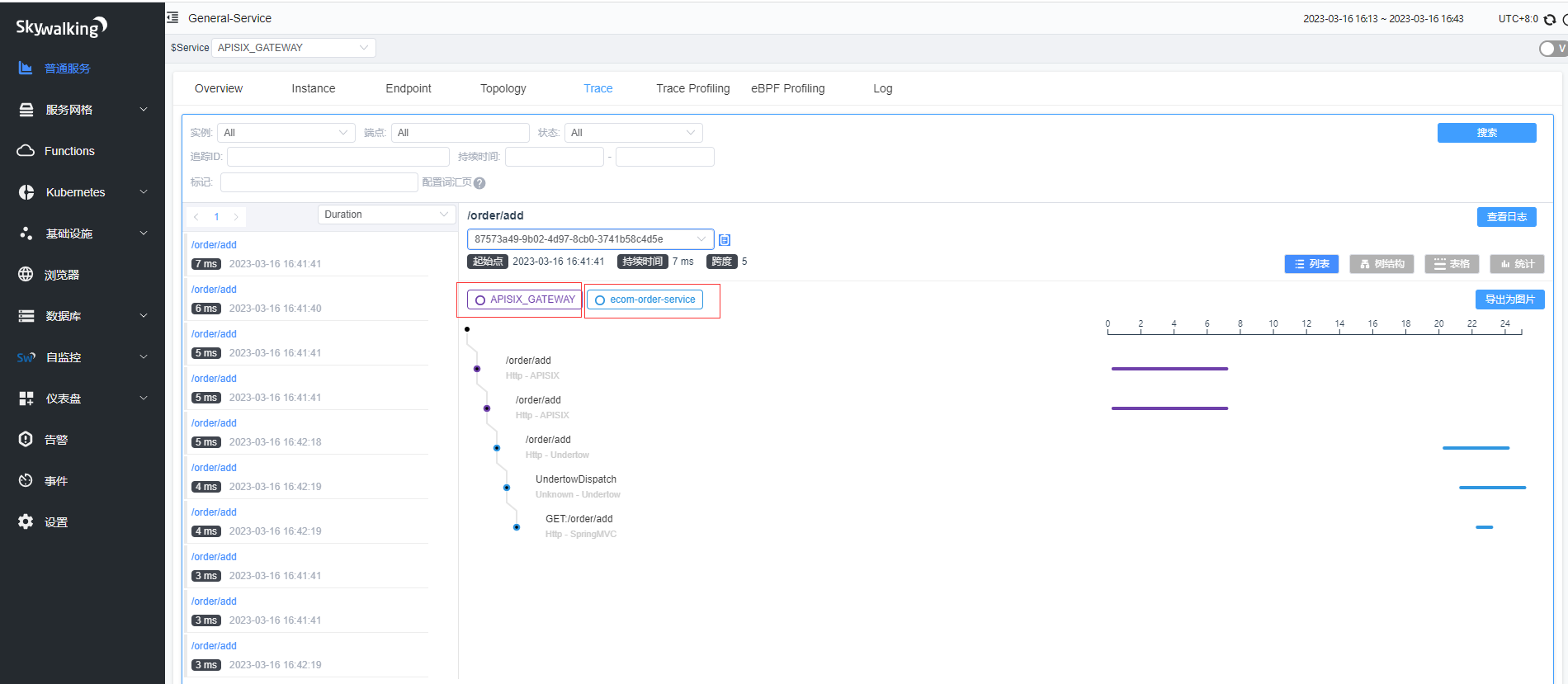Open the 浏览器 browser sidebar item
This screenshot has height=684, width=1568.
[62, 275]
